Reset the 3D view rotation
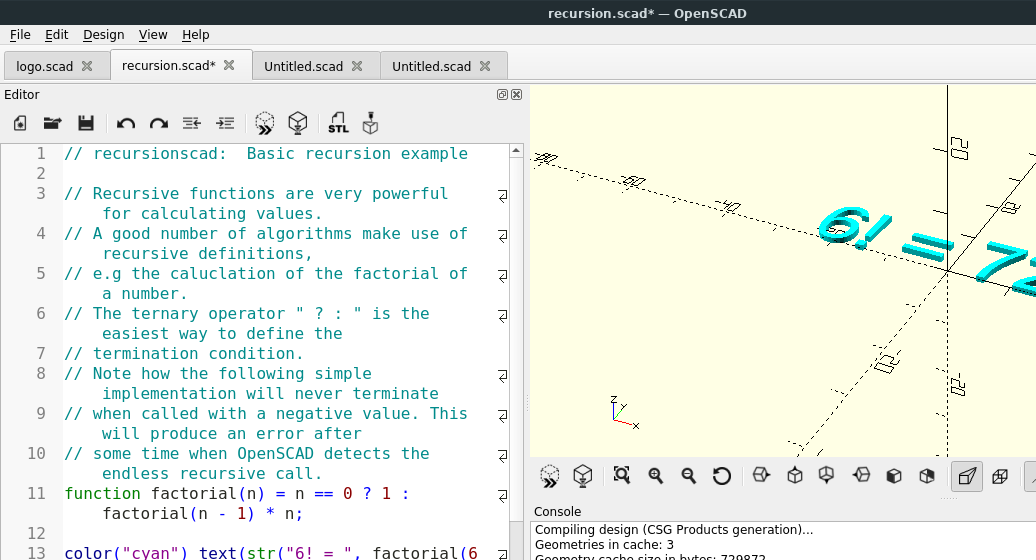 click(721, 476)
